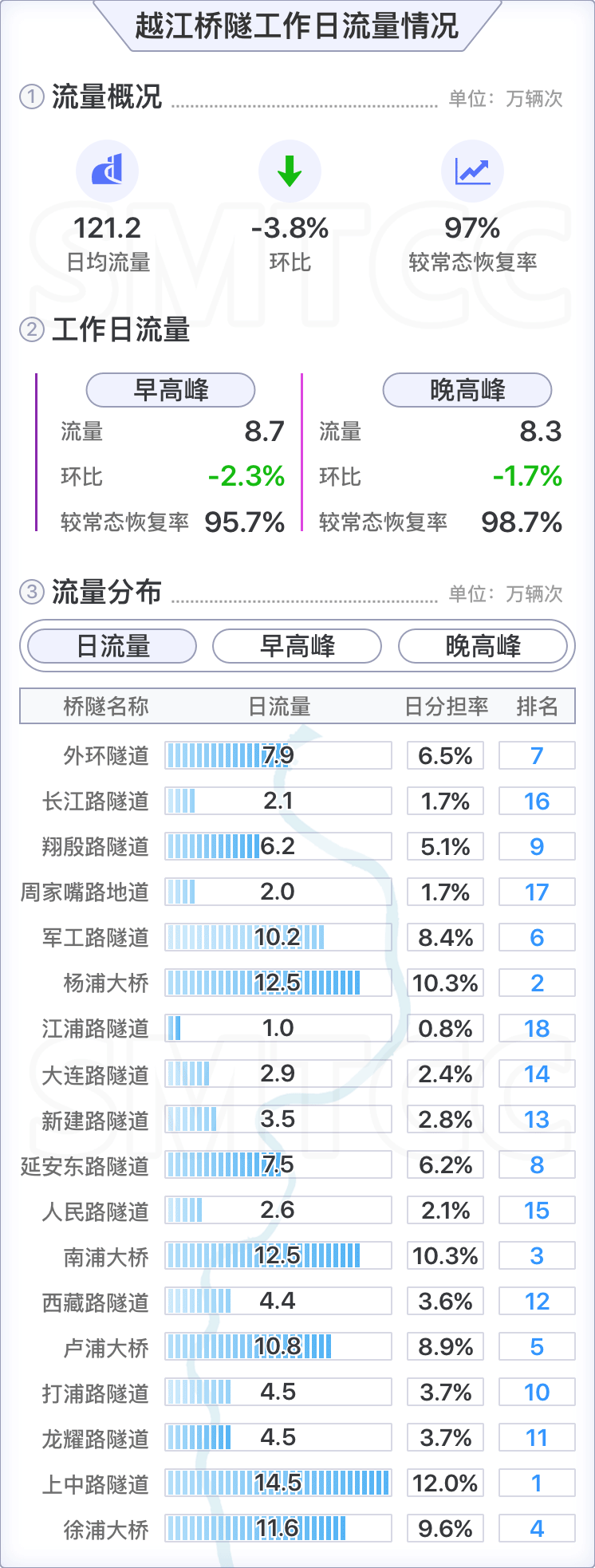Switch to the 日流量 tab

(x=112, y=646)
